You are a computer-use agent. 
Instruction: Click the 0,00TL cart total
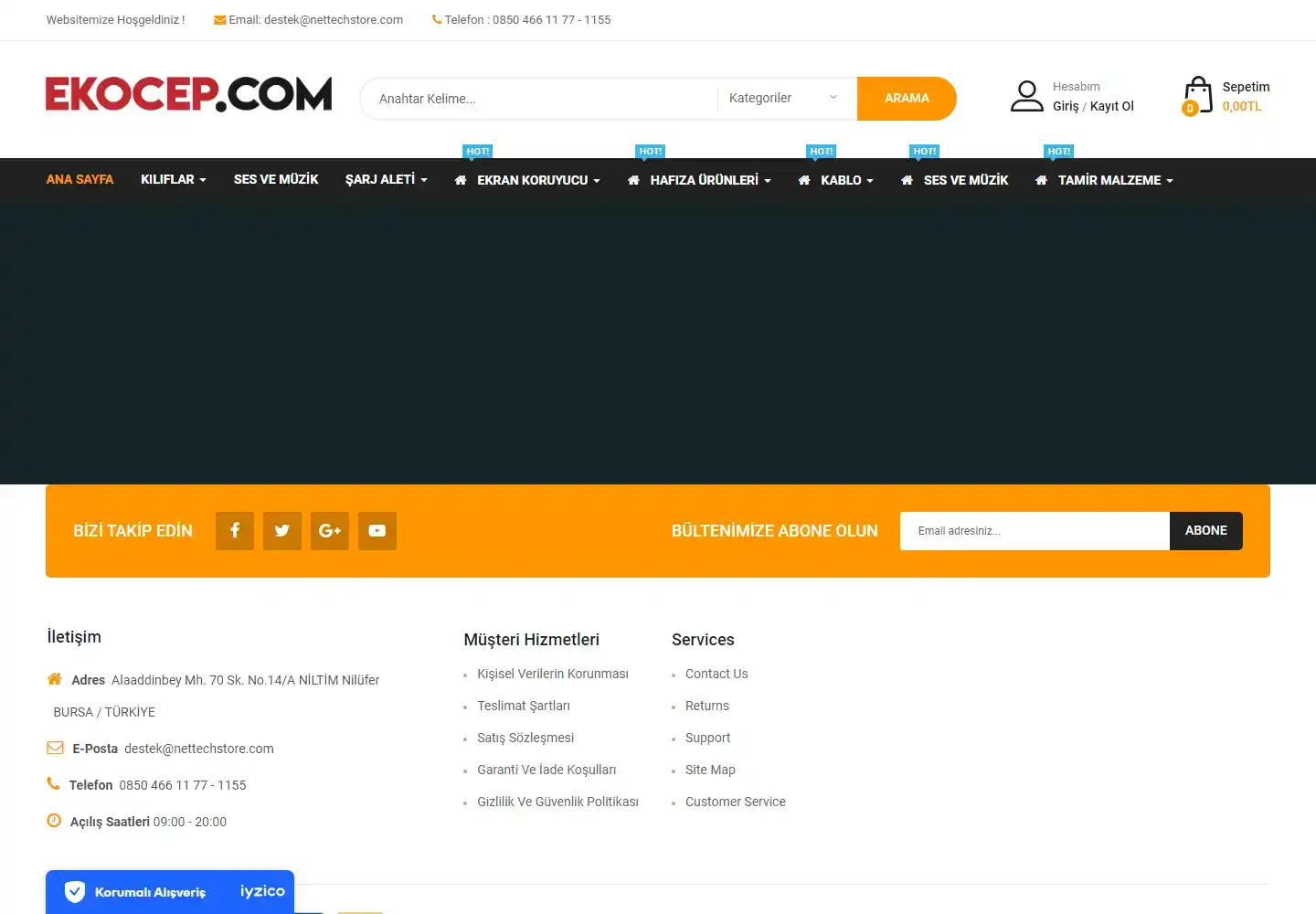point(1242,106)
